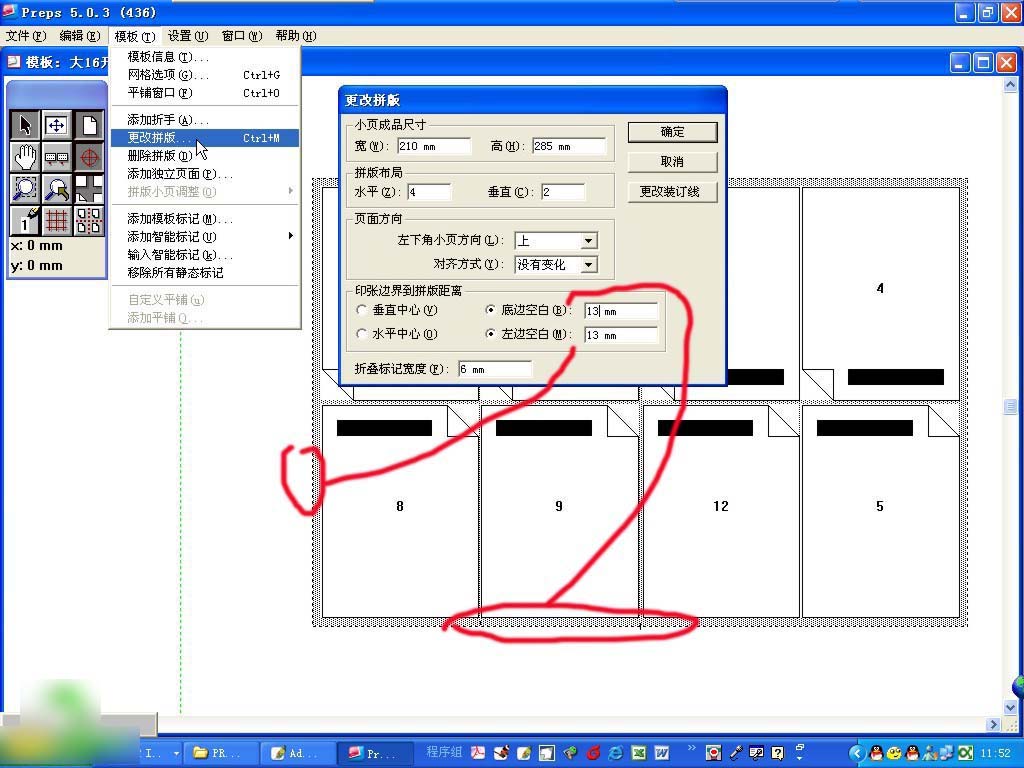
Task: Select the hand pan tool
Action: (x=25, y=157)
